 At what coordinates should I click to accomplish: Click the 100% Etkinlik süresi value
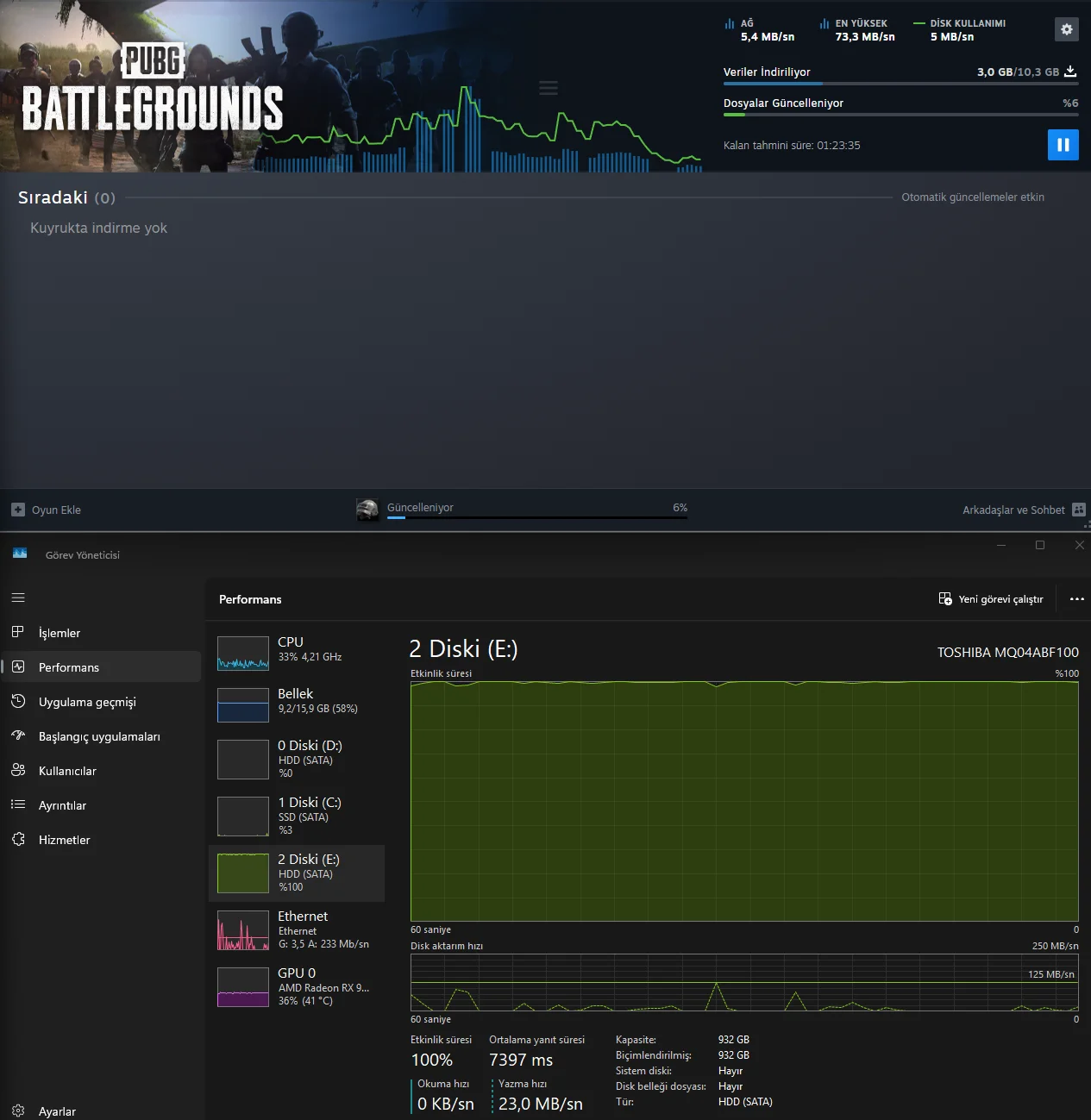tap(432, 1060)
